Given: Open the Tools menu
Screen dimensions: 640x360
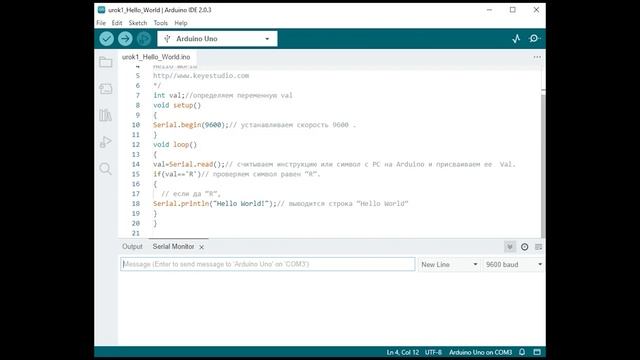Looking at the screenshot, I should (160, 23).
